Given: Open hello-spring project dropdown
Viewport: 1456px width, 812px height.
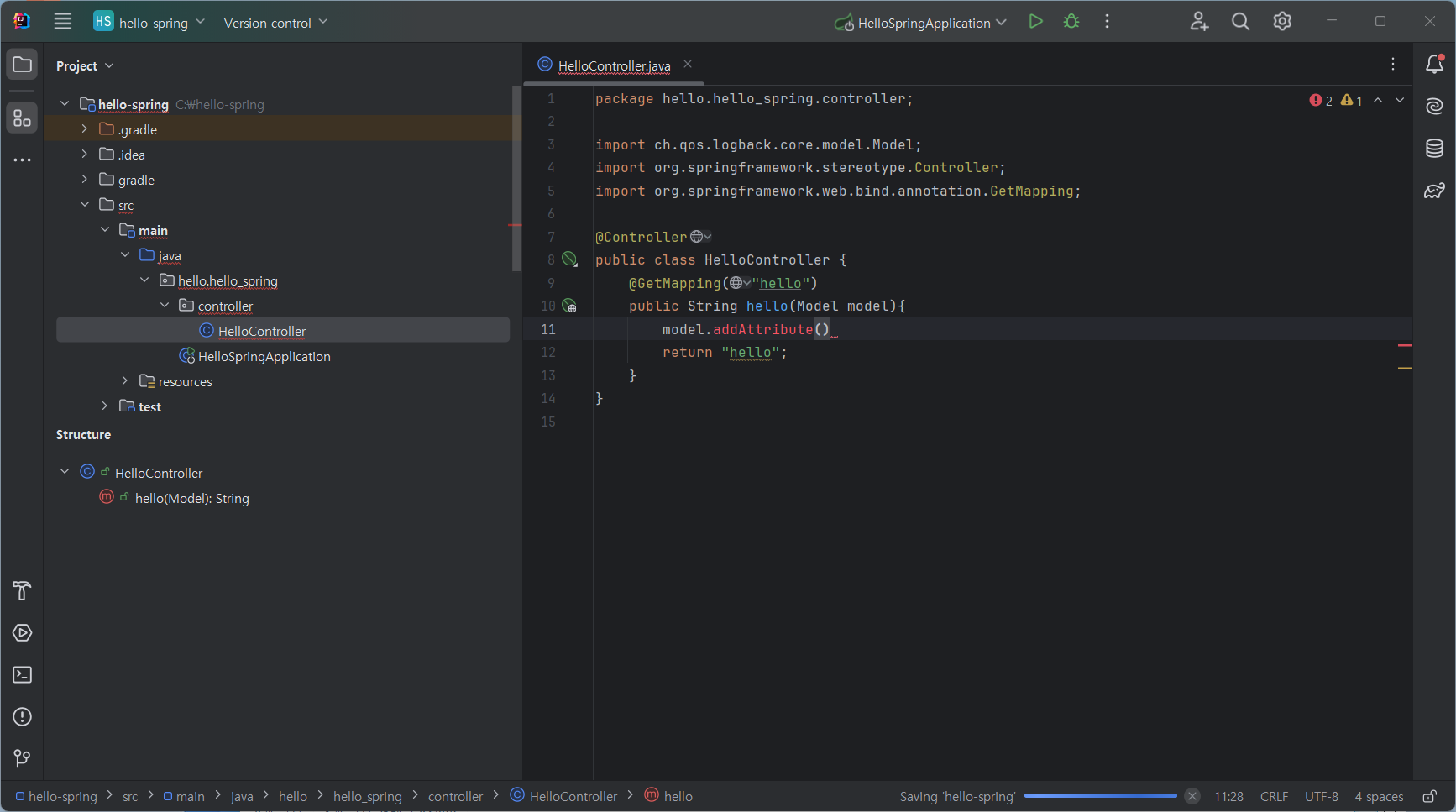Looking at the screenshot, I should coord(149,22).
